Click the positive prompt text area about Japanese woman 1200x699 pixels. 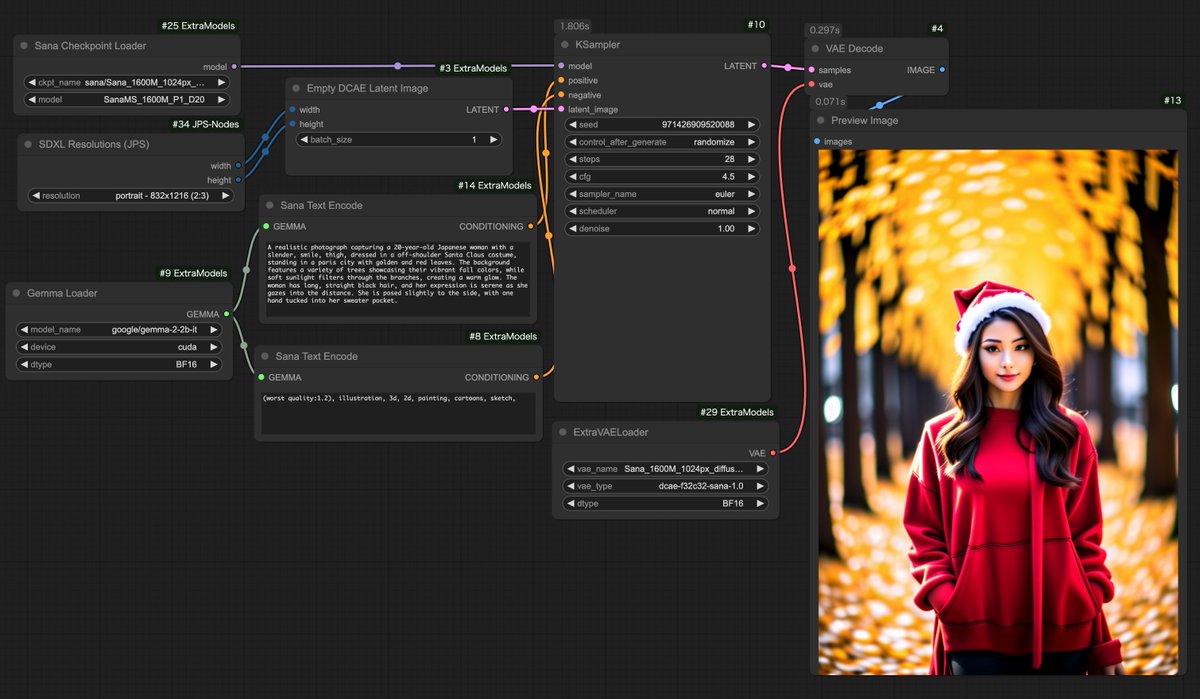[397, 278]
